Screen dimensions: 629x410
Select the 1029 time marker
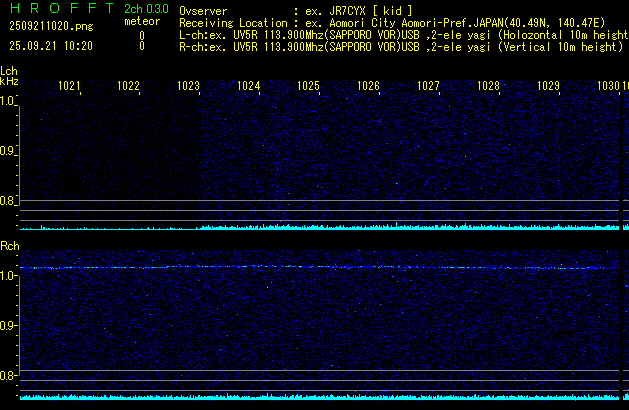coord(548,87)
